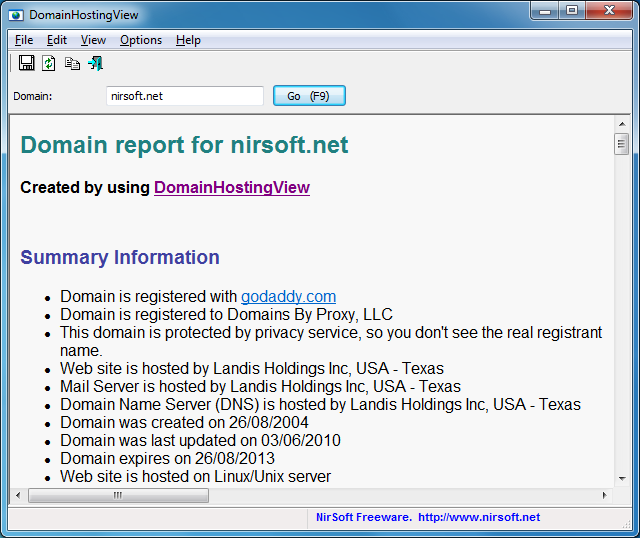This screenshot has width=640, height=538.
Task: Click the horizontal scrollbar thumb
Action: tap(118, 496)
